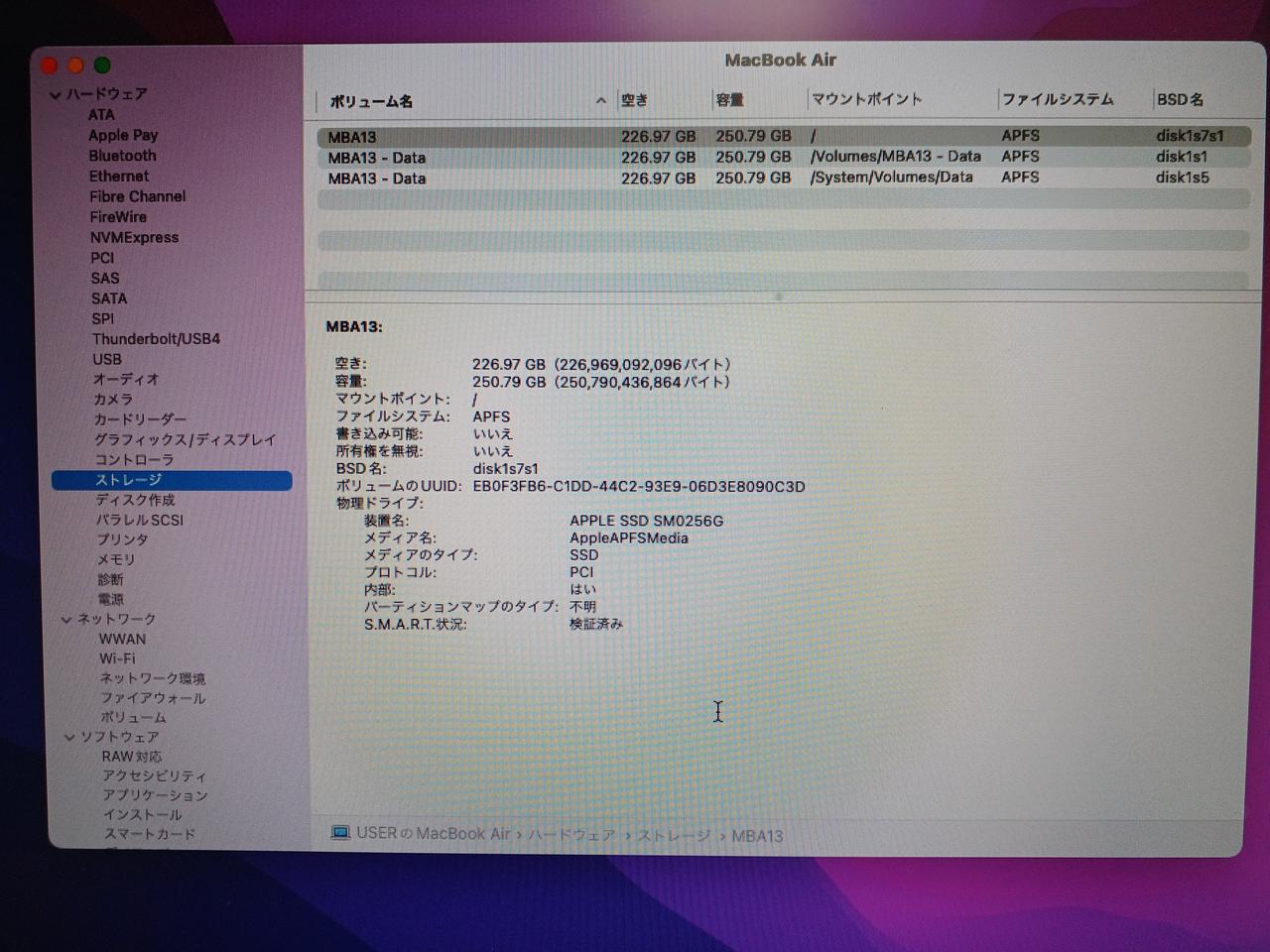Select メモリ in the sidebar
Screen dimensions: 1270x952
[116, 559]
